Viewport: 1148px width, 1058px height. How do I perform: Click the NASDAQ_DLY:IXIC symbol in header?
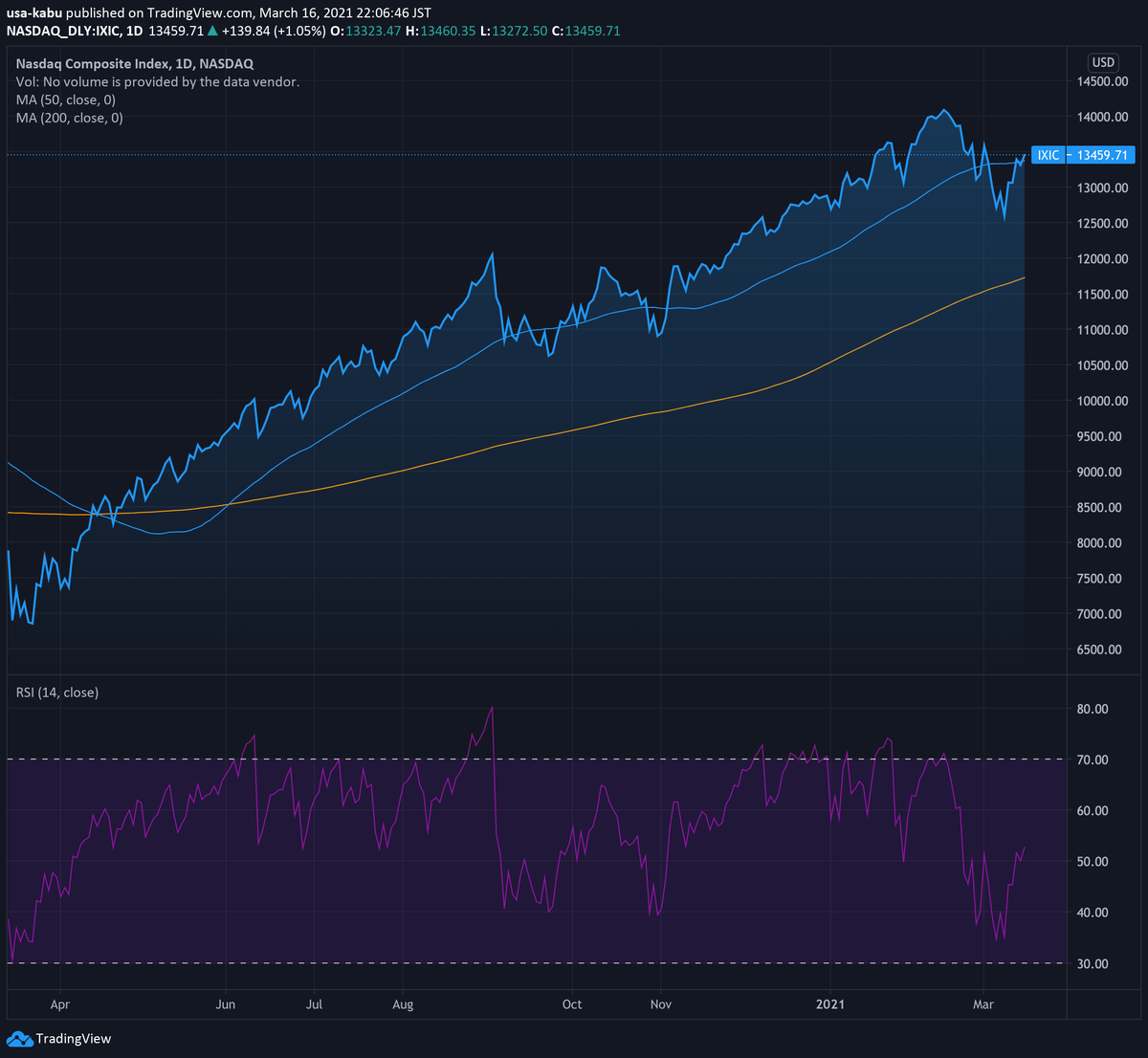point(64,31)
